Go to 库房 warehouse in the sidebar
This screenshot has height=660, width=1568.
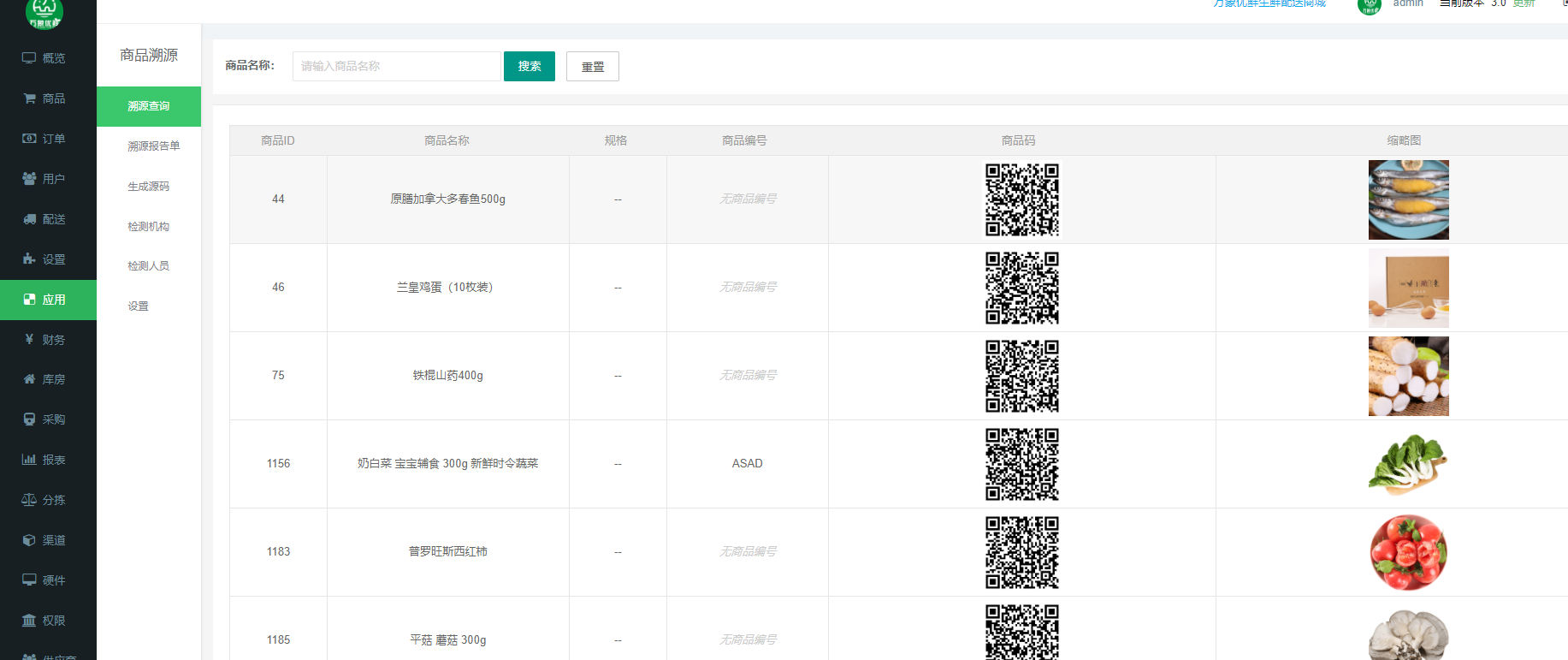tap(48, 379)
